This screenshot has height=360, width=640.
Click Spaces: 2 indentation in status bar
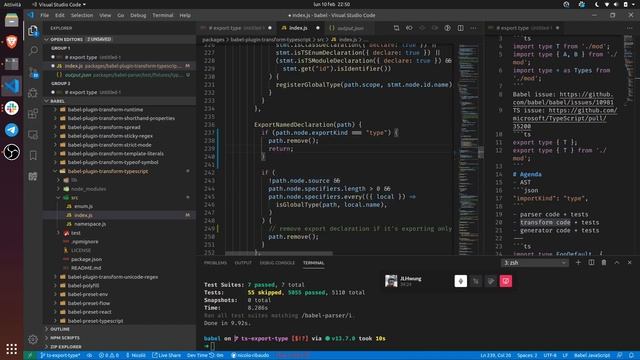(527, 355)
